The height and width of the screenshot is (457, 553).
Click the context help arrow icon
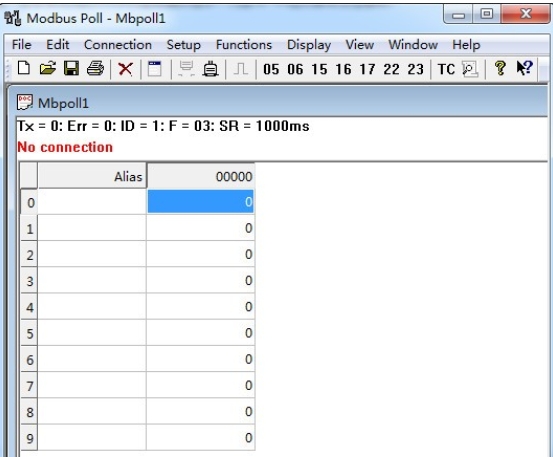[x=524, y=68]
